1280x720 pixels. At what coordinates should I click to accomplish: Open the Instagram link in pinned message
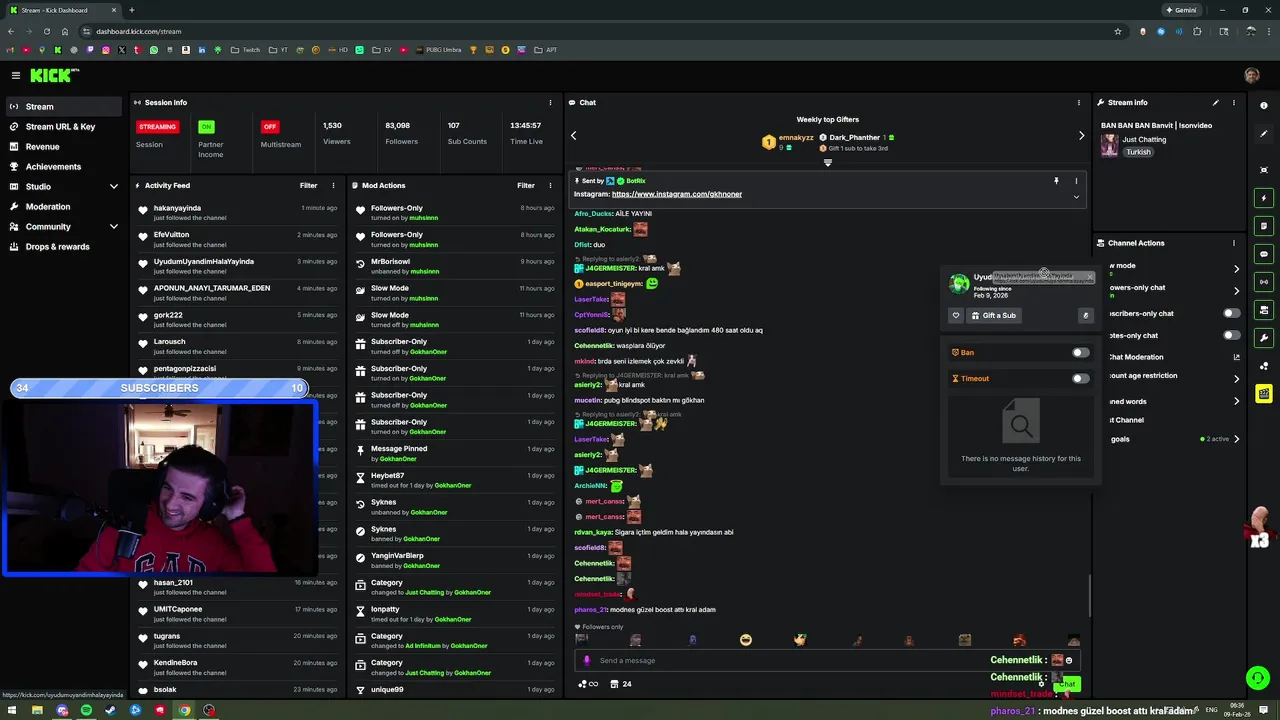677,194
